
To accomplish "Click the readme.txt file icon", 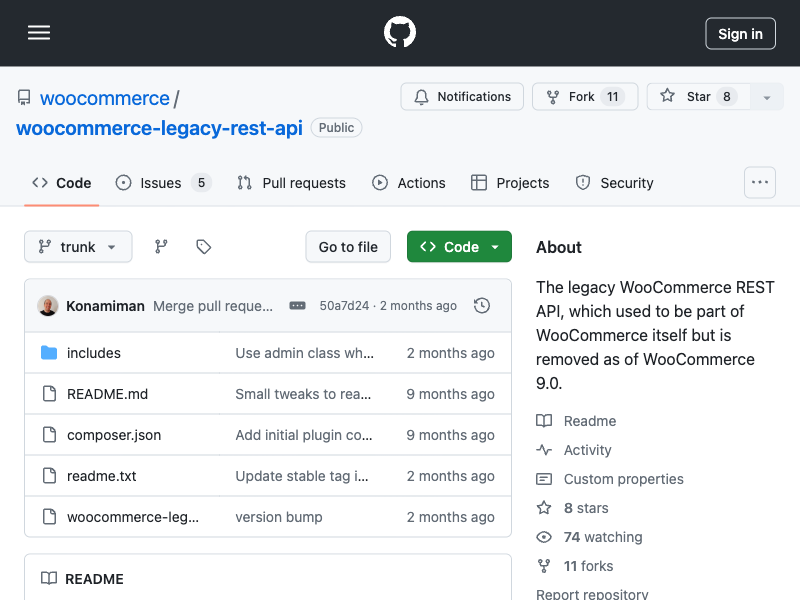I will pyautogui.click(x=49, y=476).
